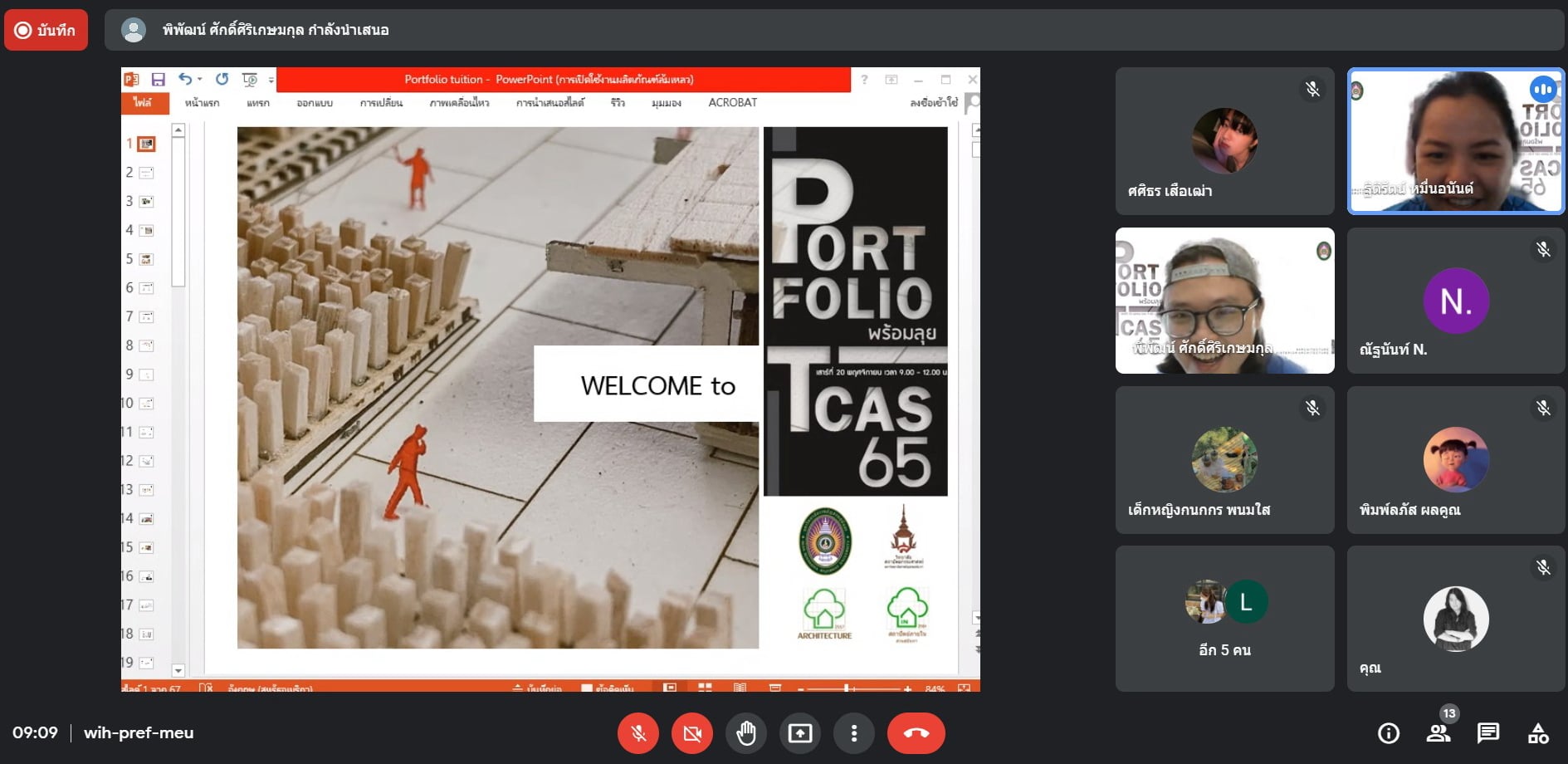
Task: Open the more options three-dot menu
Action: (853, 733)
